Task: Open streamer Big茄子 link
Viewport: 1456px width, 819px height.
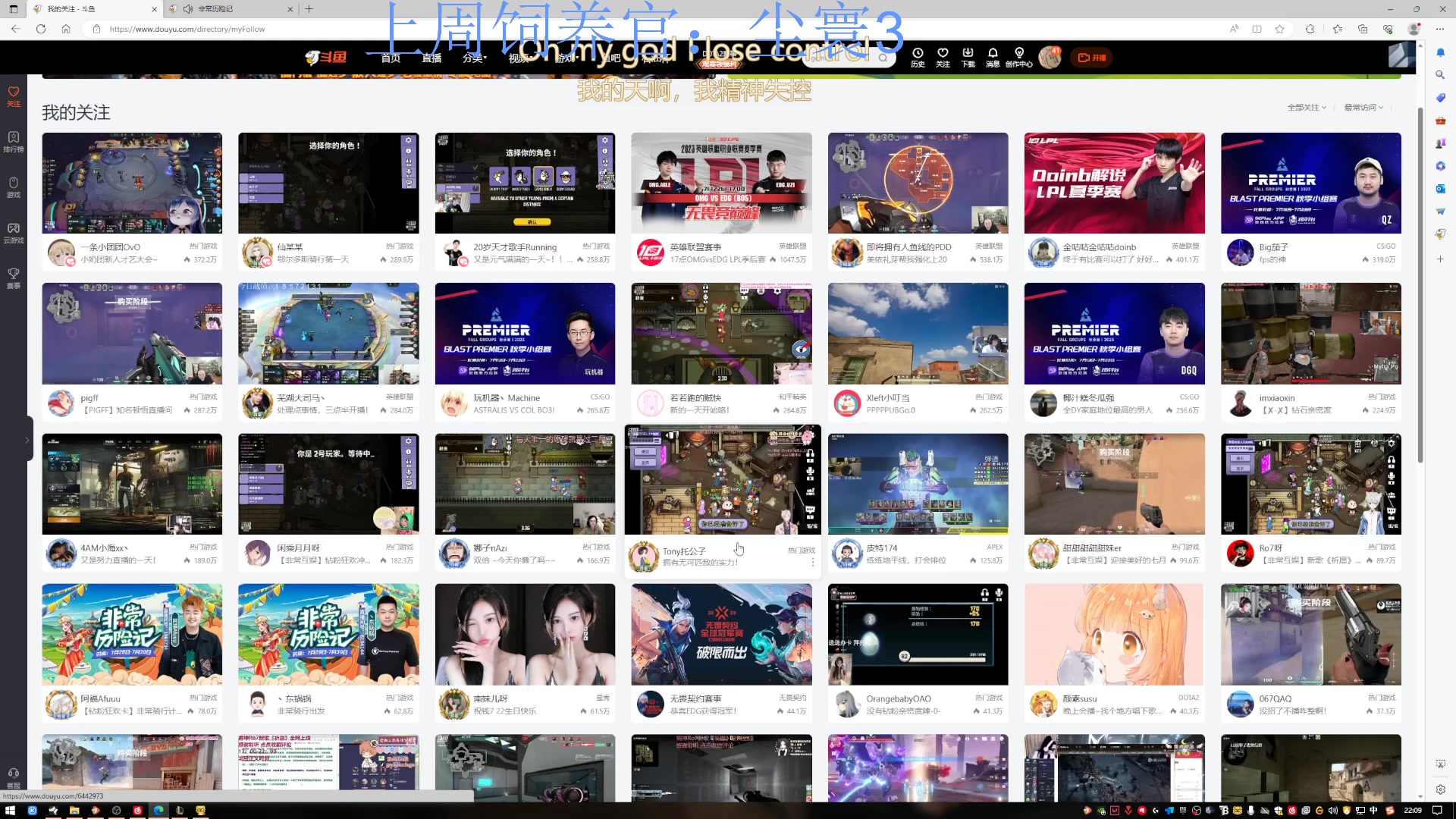Action: pos(1274,247)
